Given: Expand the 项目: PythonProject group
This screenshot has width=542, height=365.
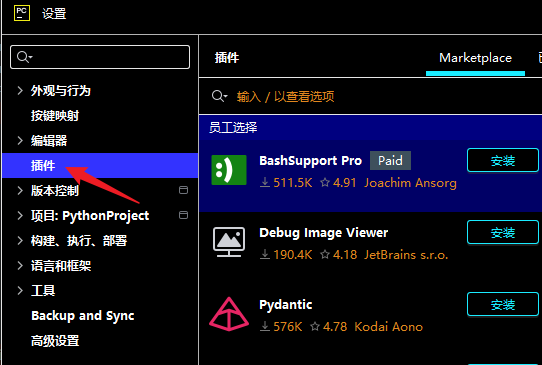Looking at the screenshot, I should click(20, 215).
